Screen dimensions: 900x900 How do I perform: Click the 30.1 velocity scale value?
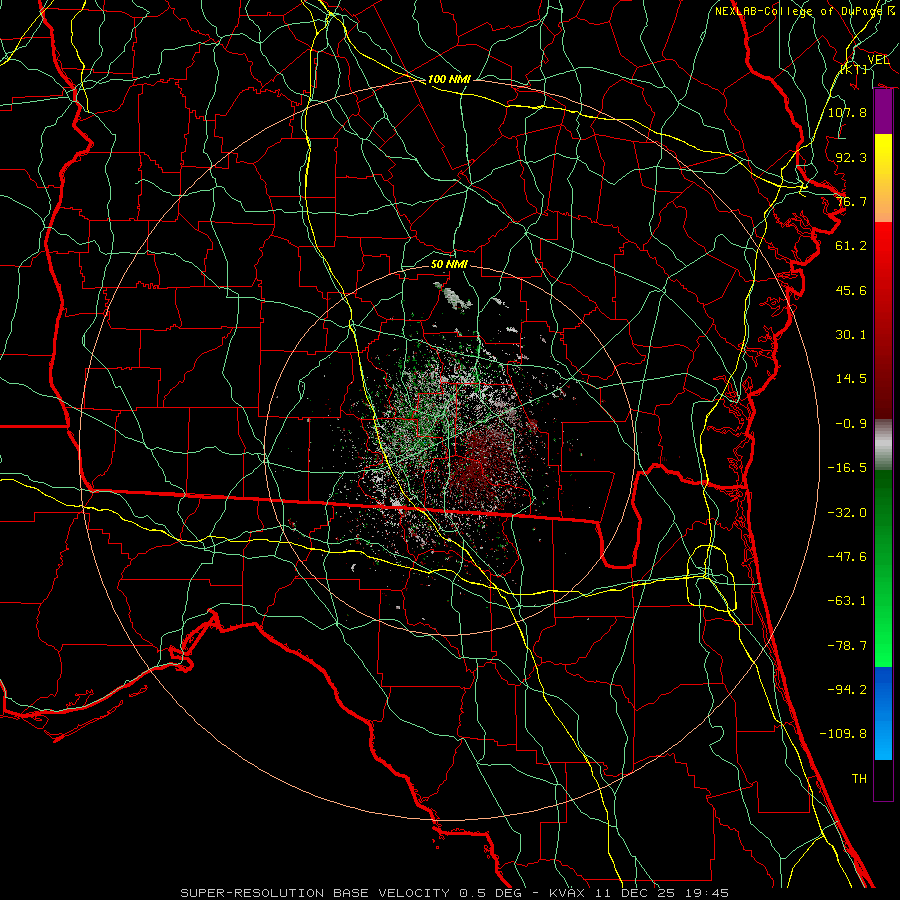[x=851, y=335]
